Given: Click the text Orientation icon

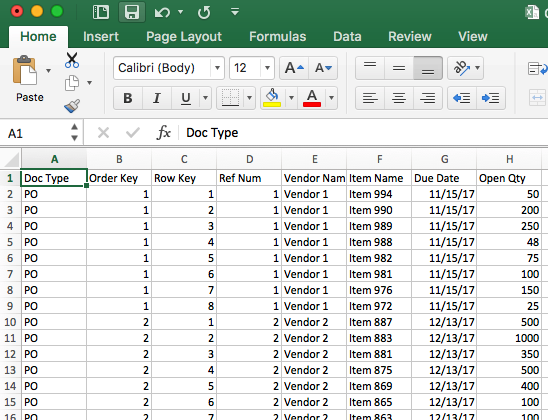Looking at the screenshot, I should click(x=462, y=68).
